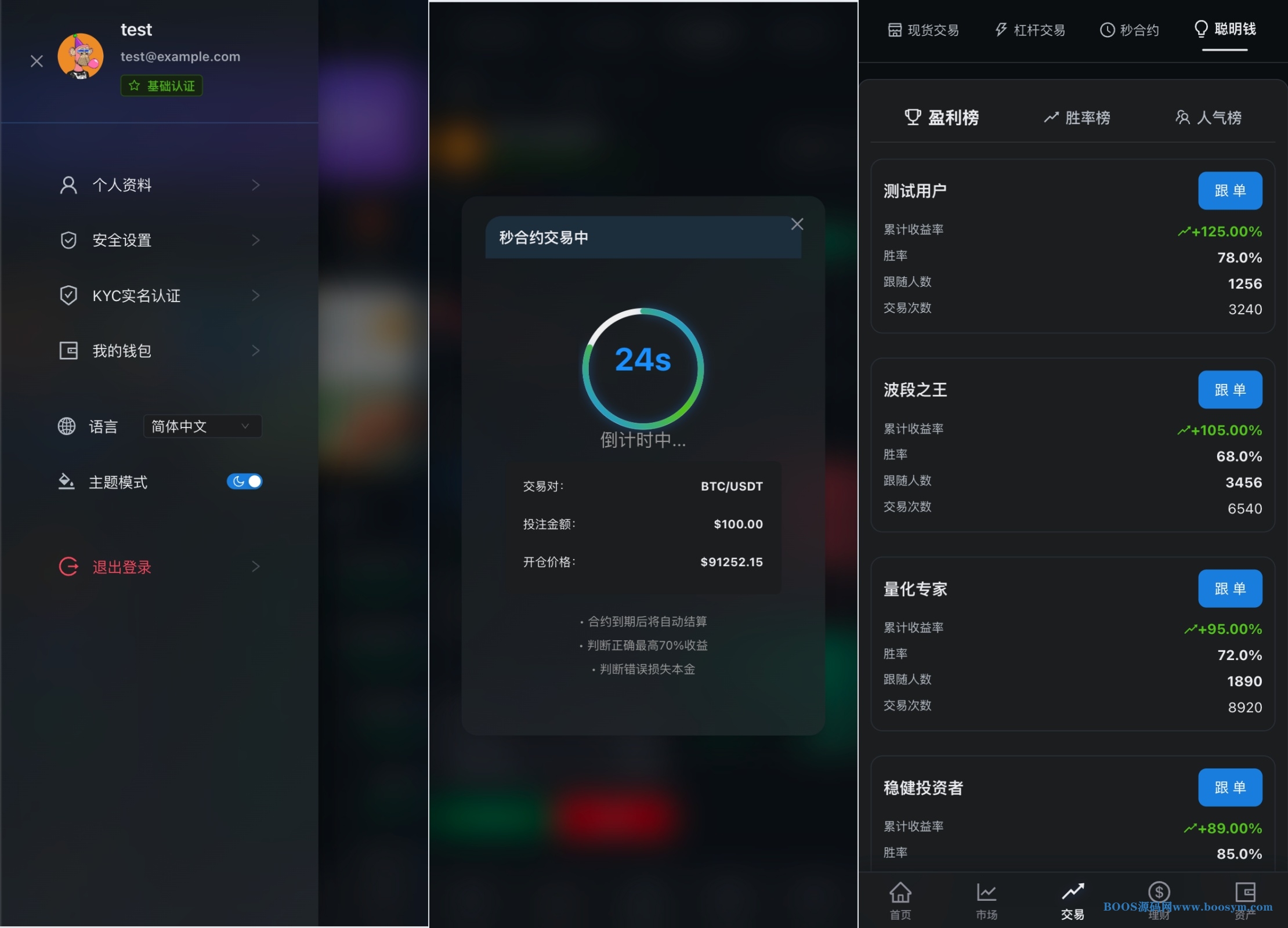Click the 退出登录 logout icon
Image resolution: width=1288 pixels, height=928 pixels.
coord(68,566)
